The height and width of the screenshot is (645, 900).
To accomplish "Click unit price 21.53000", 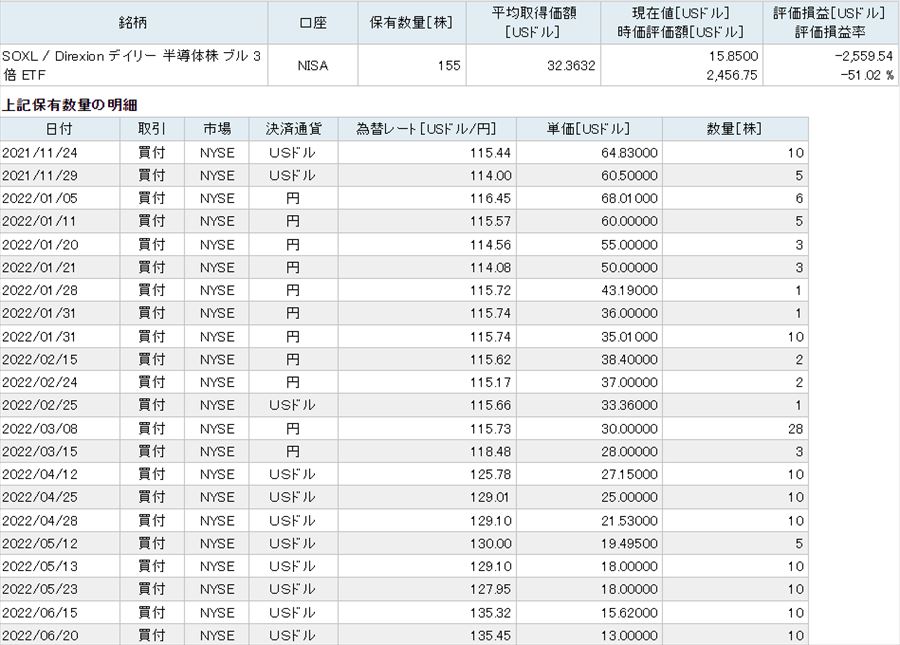I will click(x=629, y=521).
